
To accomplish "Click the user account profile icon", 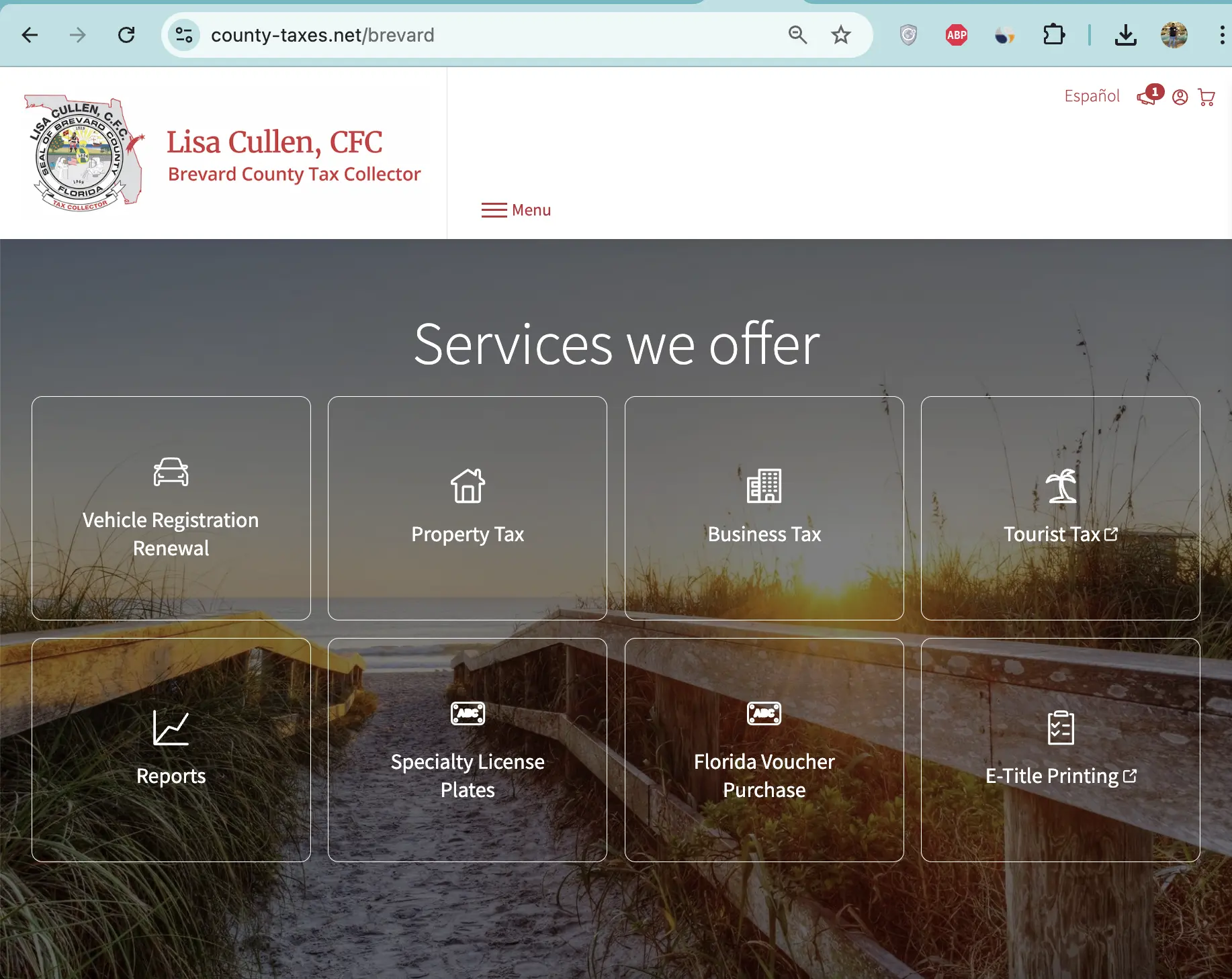I will click(1180, 98).
